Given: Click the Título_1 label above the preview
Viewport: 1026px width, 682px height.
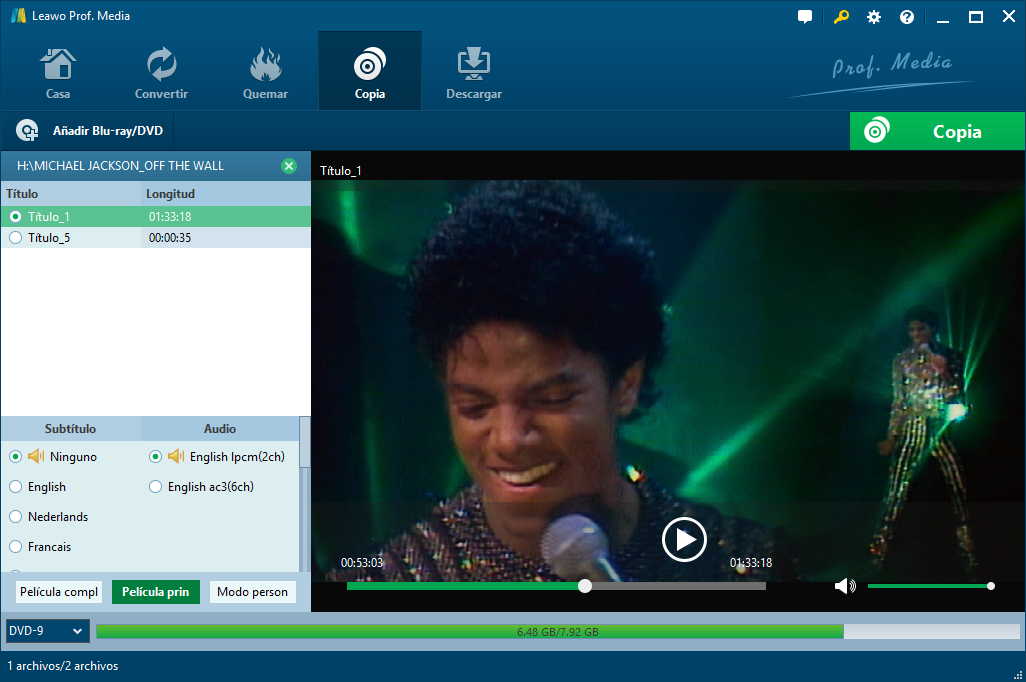Looking at the screenshot, I should coord(340,171).
